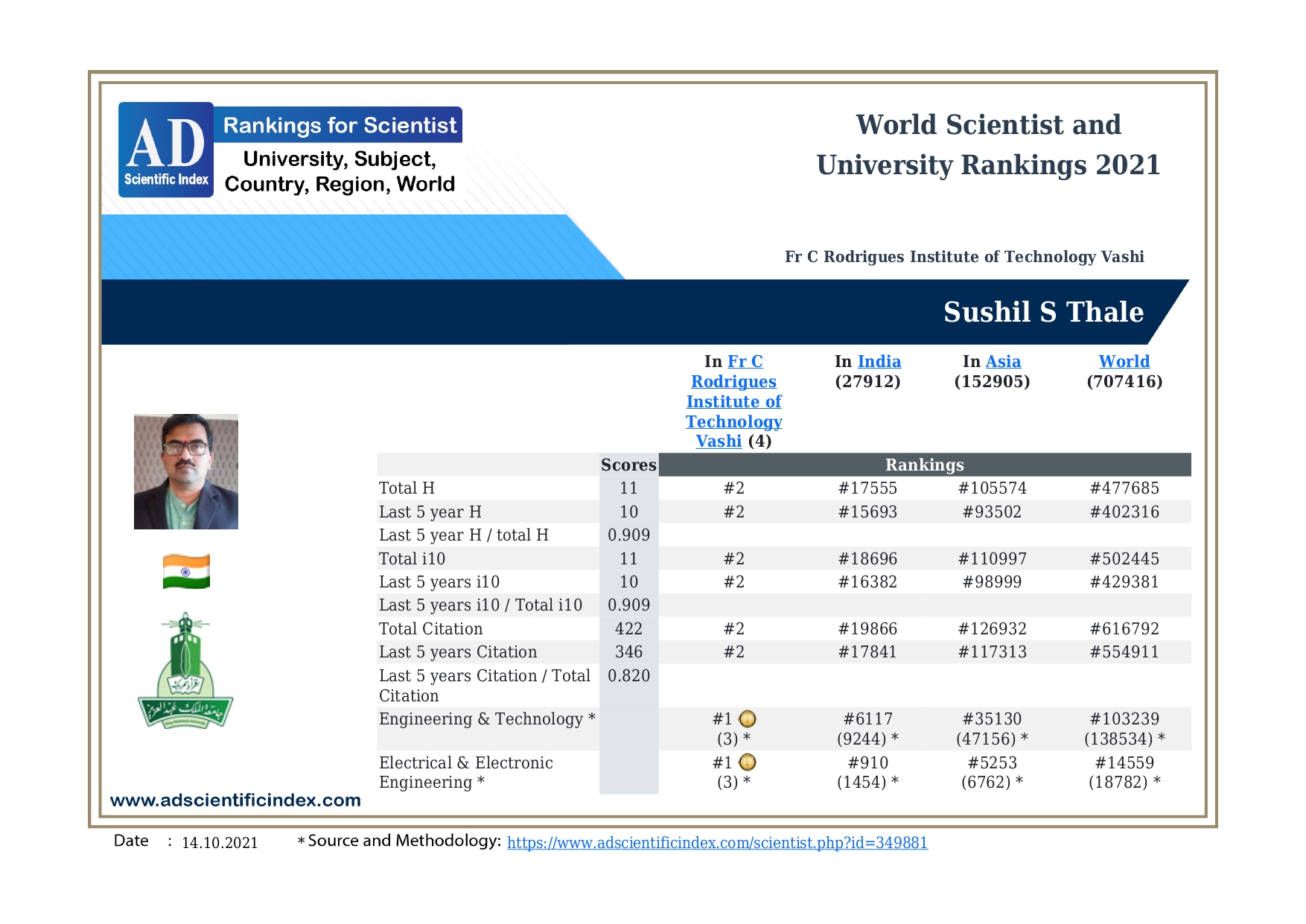Click the Scores column header

(x=628, y=465)
